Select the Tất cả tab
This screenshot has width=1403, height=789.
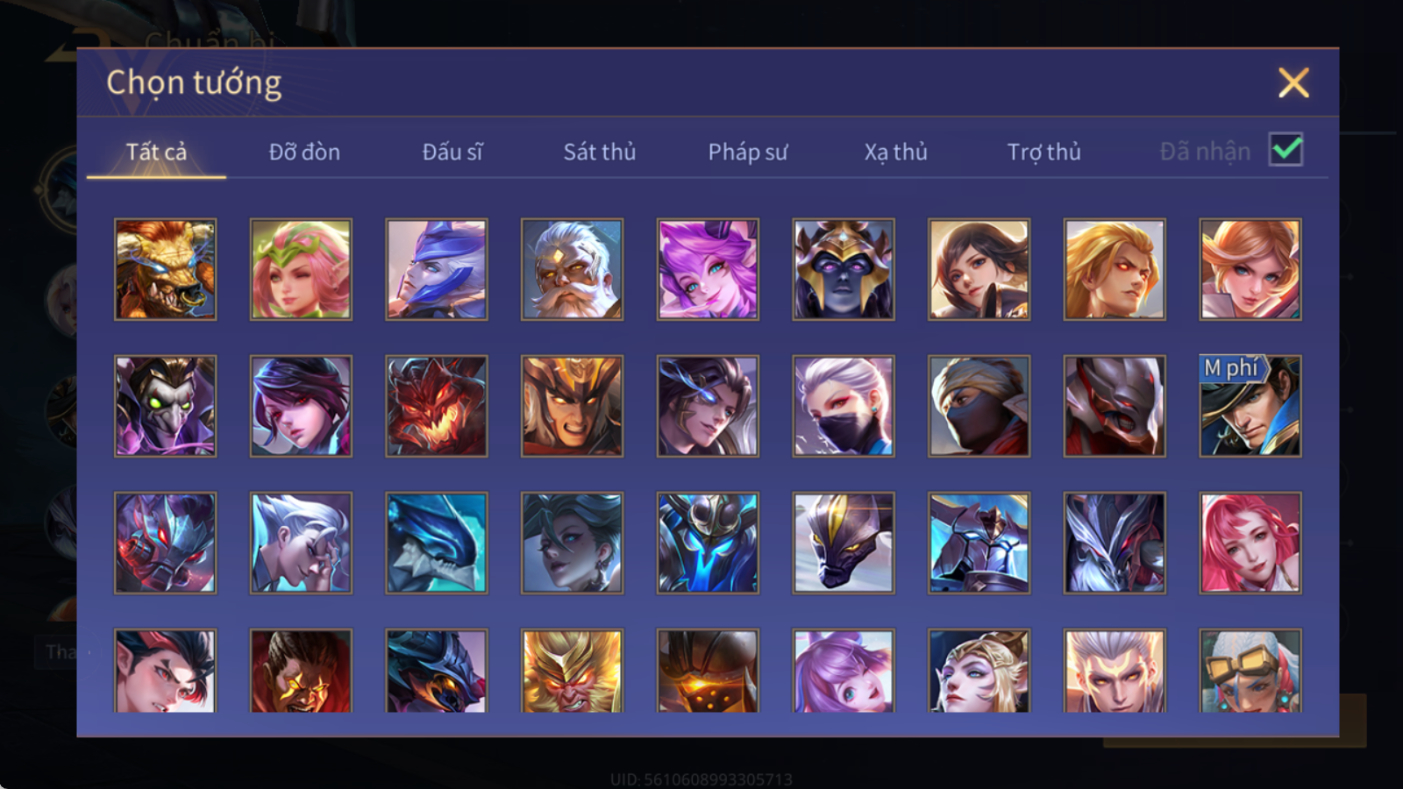[157, 152]
